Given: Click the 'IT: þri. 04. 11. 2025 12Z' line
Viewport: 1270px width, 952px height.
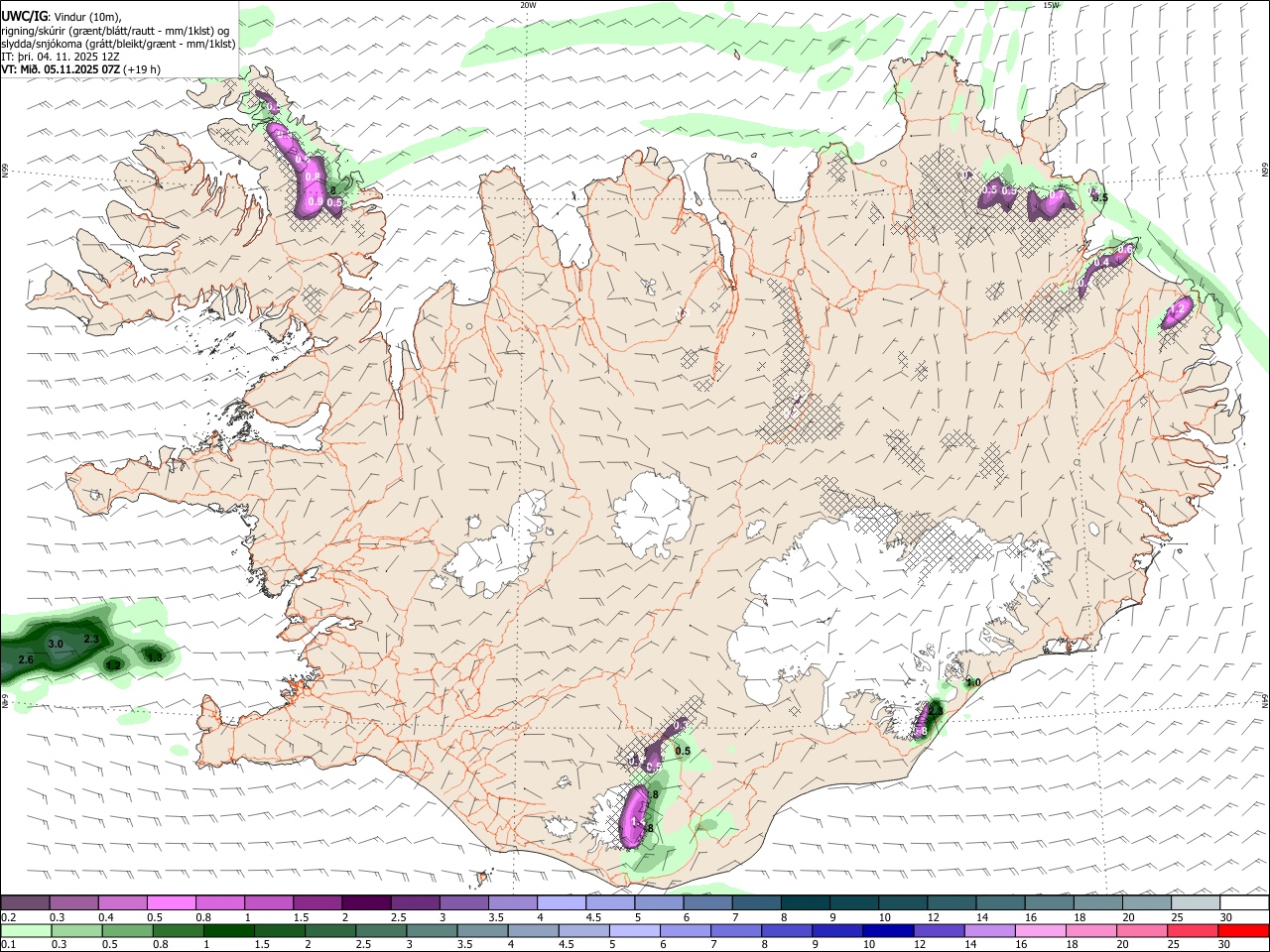Looking at the screenshot, I should pyautogui.click(x=61, y=57).
